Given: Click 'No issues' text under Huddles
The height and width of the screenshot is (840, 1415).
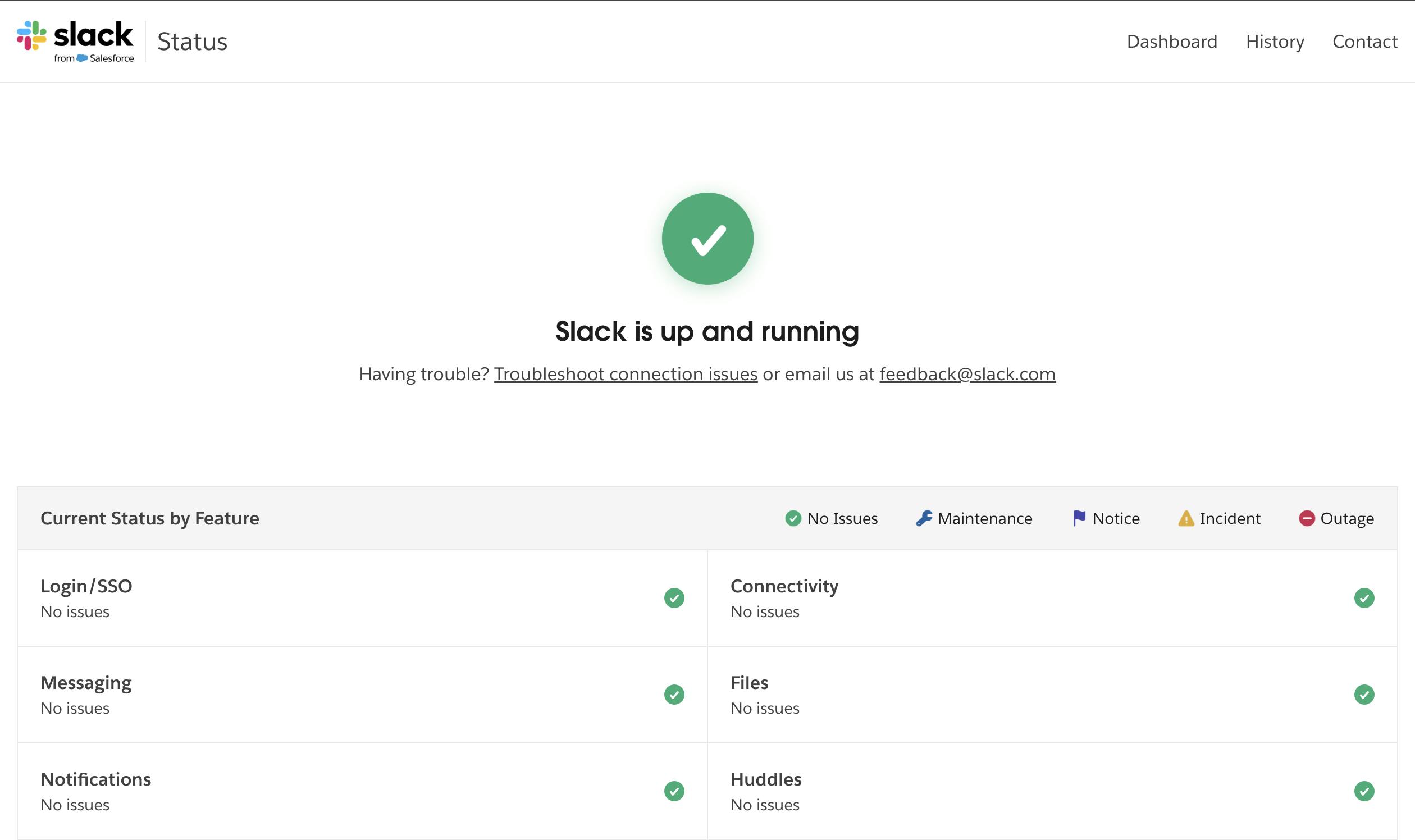Looking at the screenshot, I should click(765, 805).
